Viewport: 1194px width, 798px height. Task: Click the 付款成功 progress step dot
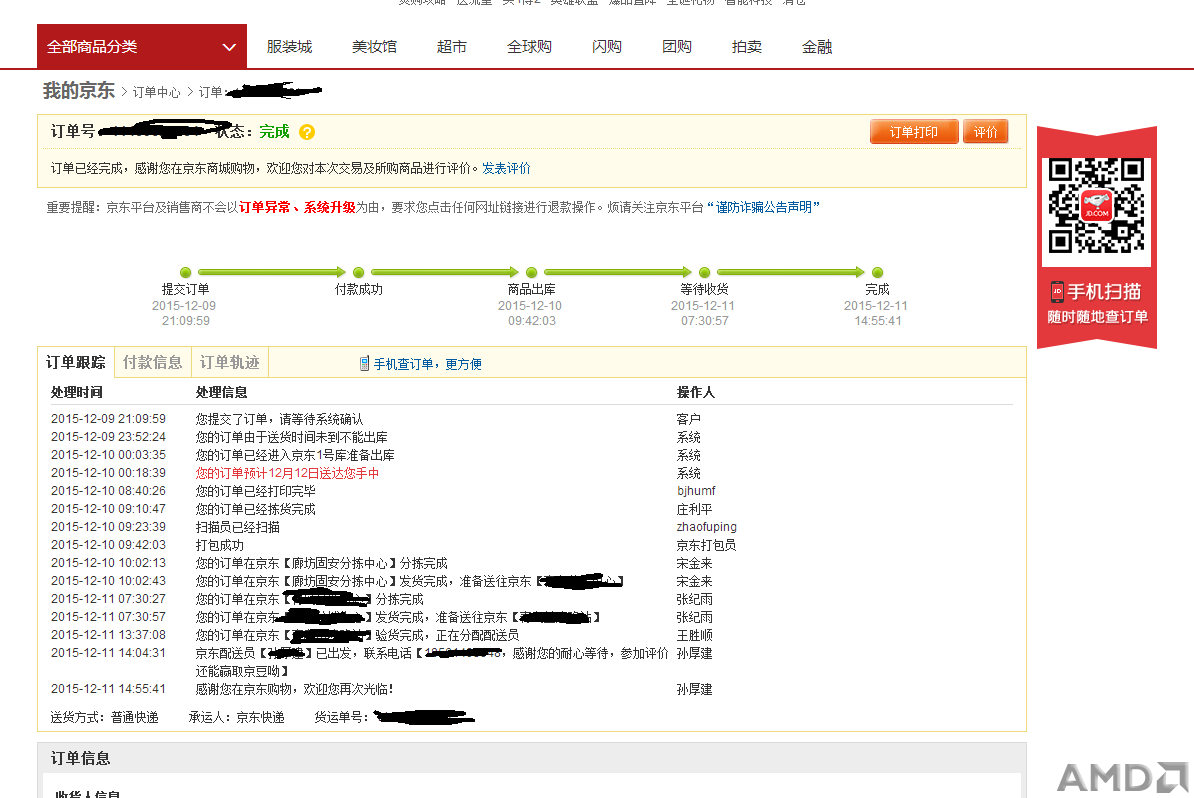[x=359, y=273]
